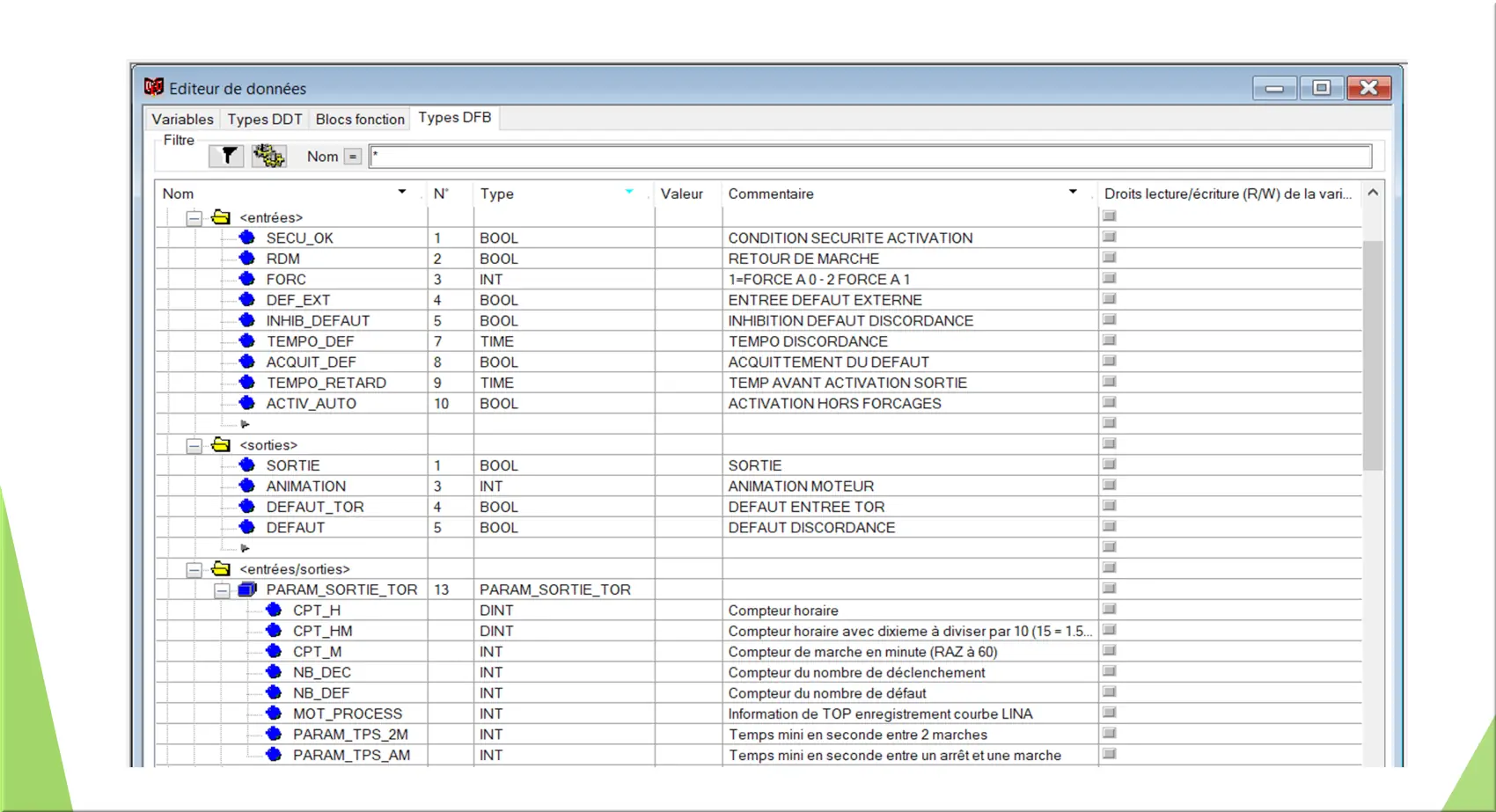Click the scrollbar up arrow

point(1373,193)
